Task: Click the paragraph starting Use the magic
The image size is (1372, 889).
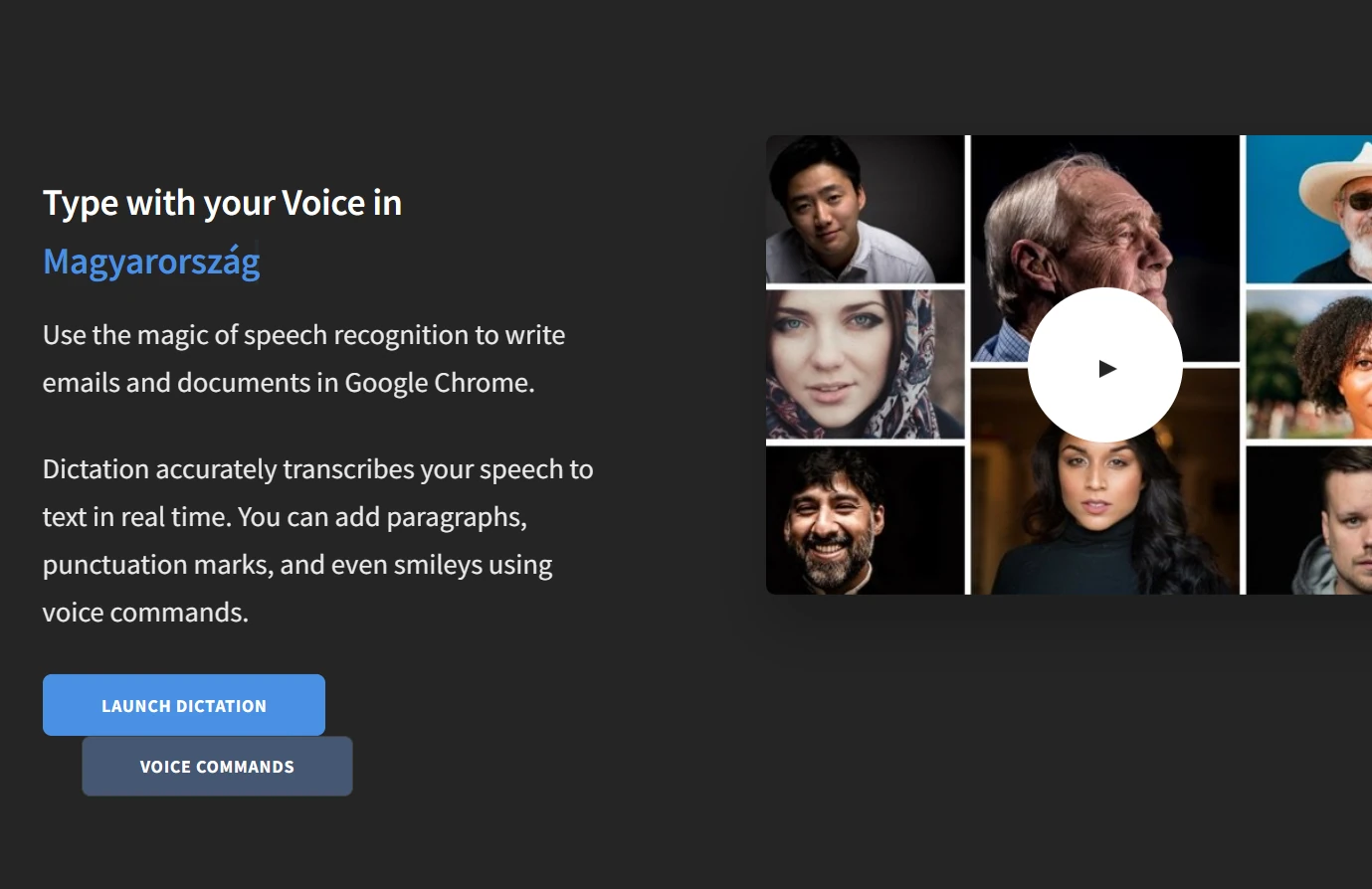Action: pyautogui.click(x=303, y=359)
